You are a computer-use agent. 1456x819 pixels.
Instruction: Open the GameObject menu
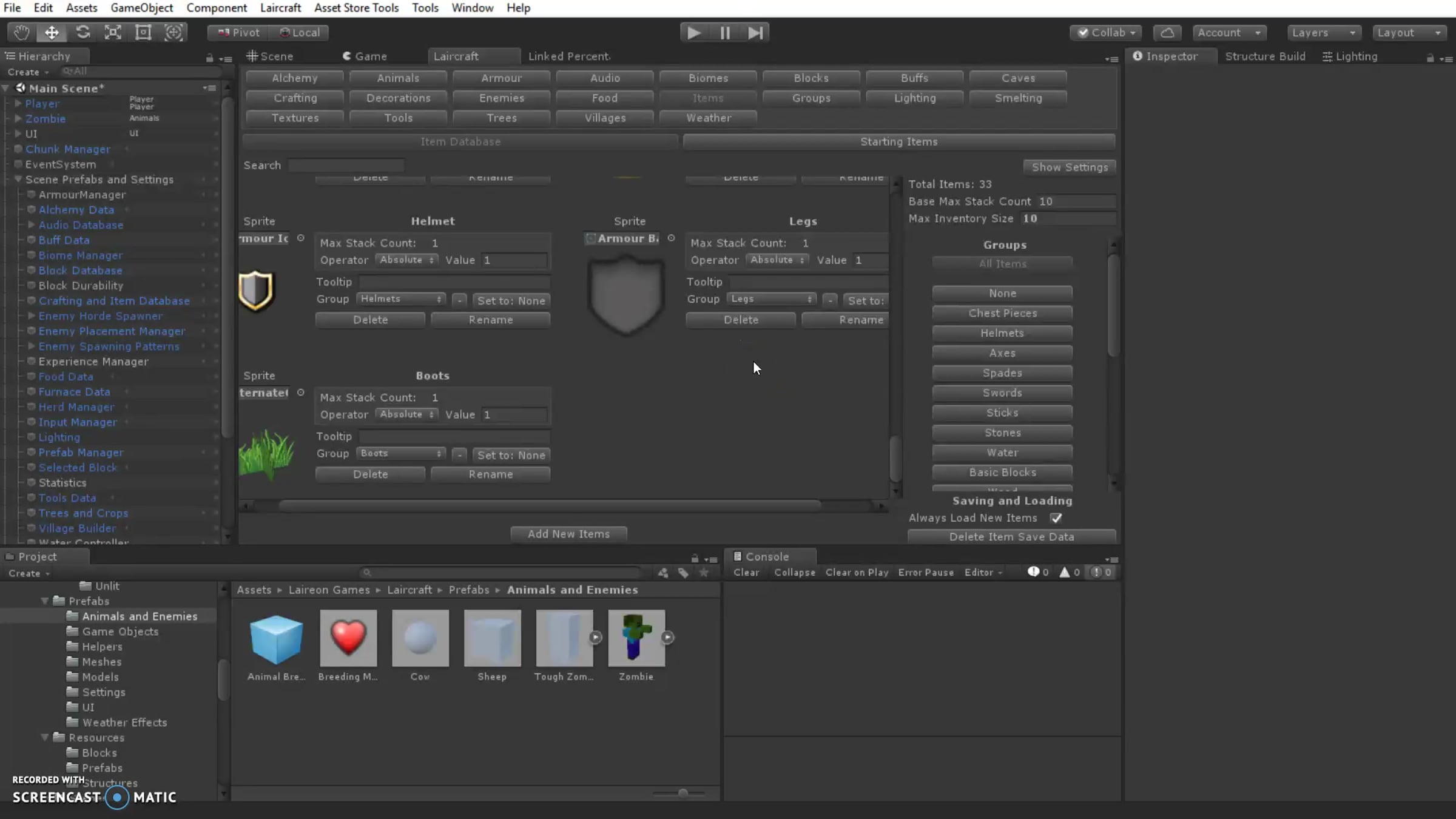tap(141, 8)
